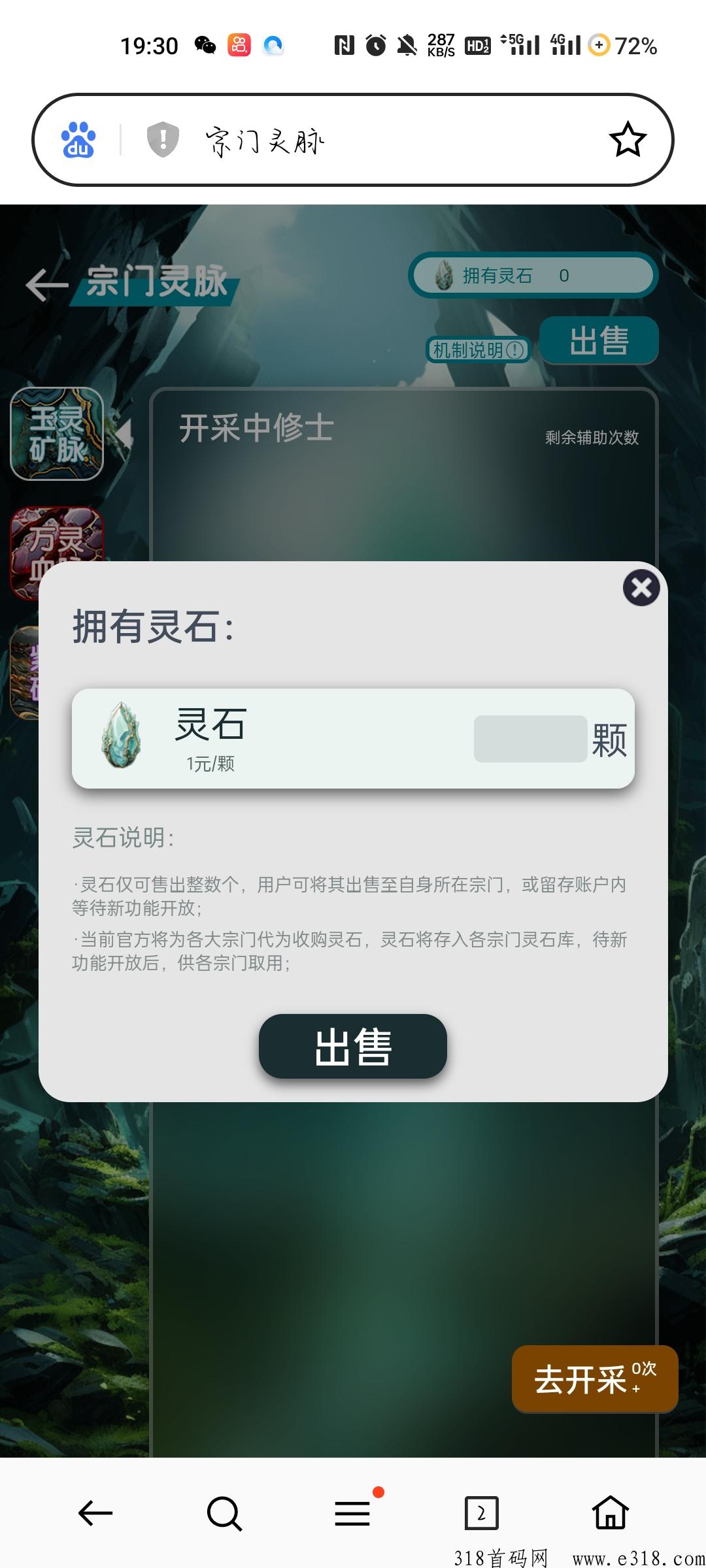Open the tab switcher showing 2 tabs
Screen dimensions: 706x1568
coord(482,1513)
